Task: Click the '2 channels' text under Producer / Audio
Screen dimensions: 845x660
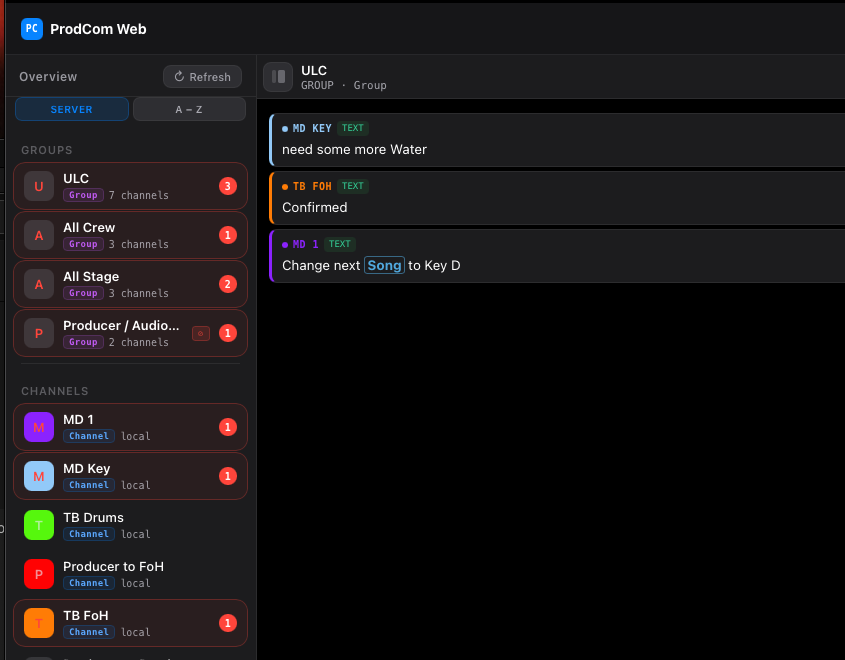Action: pos(138,342)
